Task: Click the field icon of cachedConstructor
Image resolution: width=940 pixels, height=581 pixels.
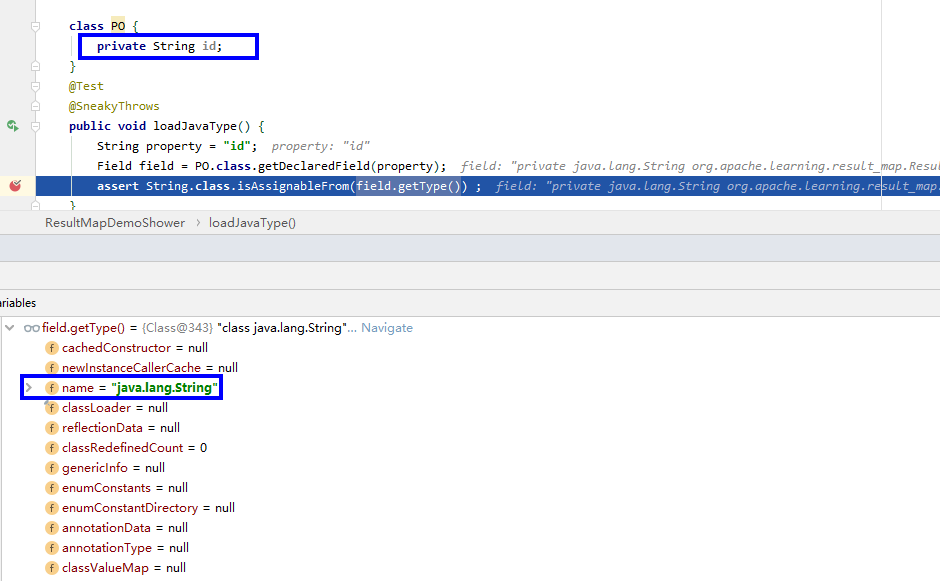Action: (52, 348)
